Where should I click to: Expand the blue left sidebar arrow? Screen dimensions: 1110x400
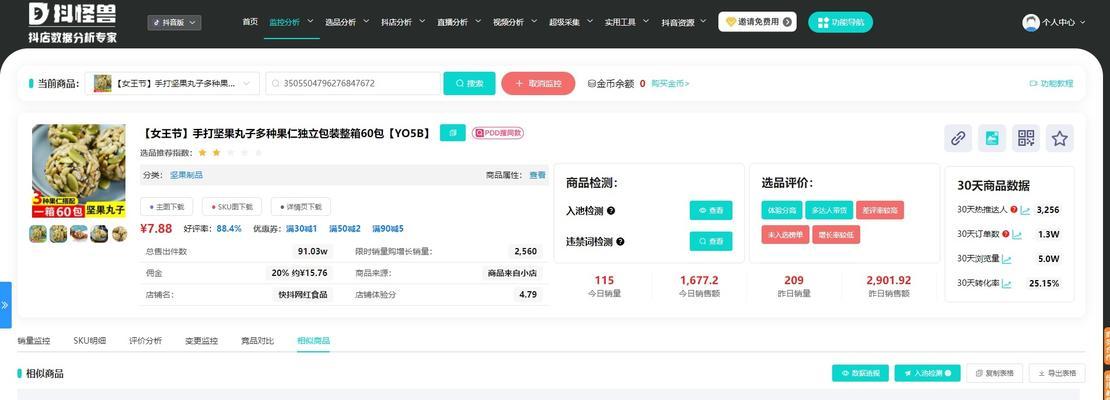click(6, 305)
